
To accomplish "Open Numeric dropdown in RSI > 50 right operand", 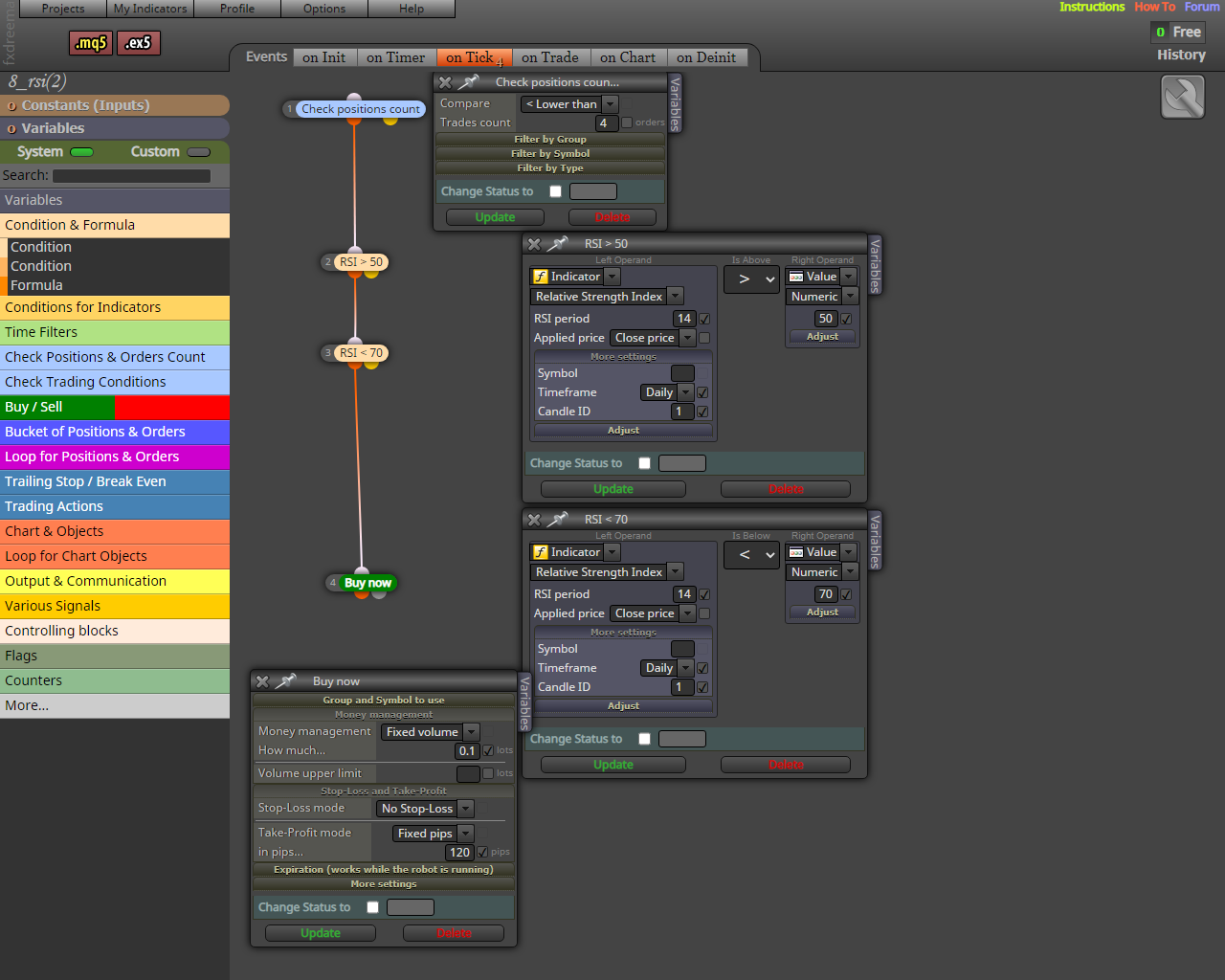I will coord(822,297).
